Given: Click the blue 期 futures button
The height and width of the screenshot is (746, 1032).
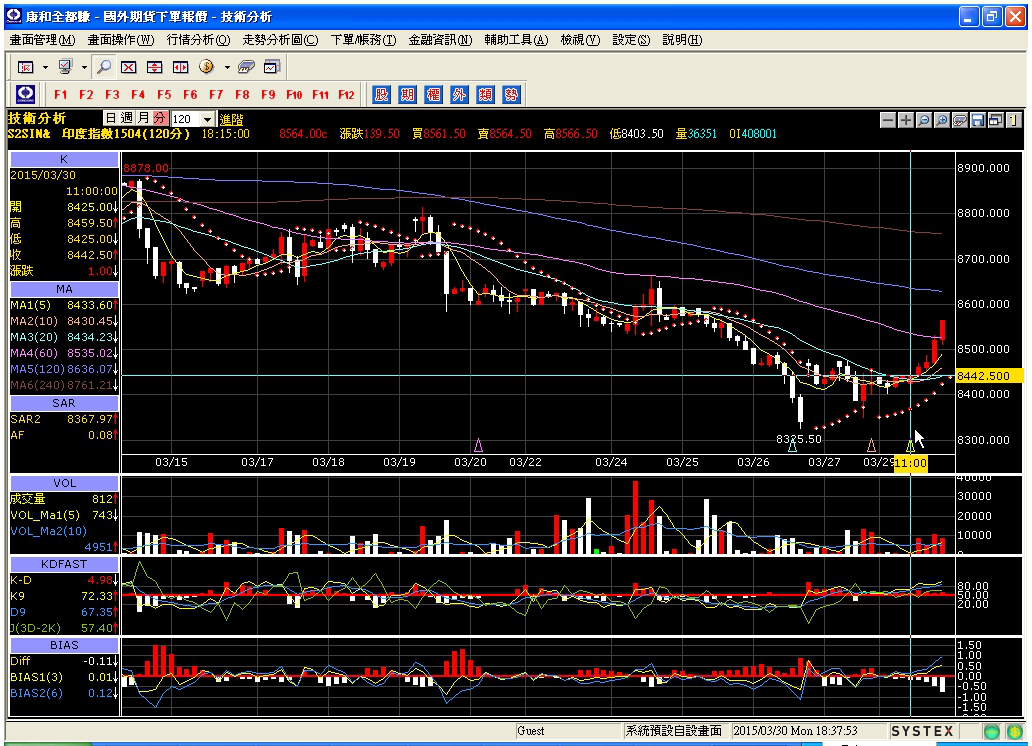Looking at the screenshot, I should [x=407, y=94].
